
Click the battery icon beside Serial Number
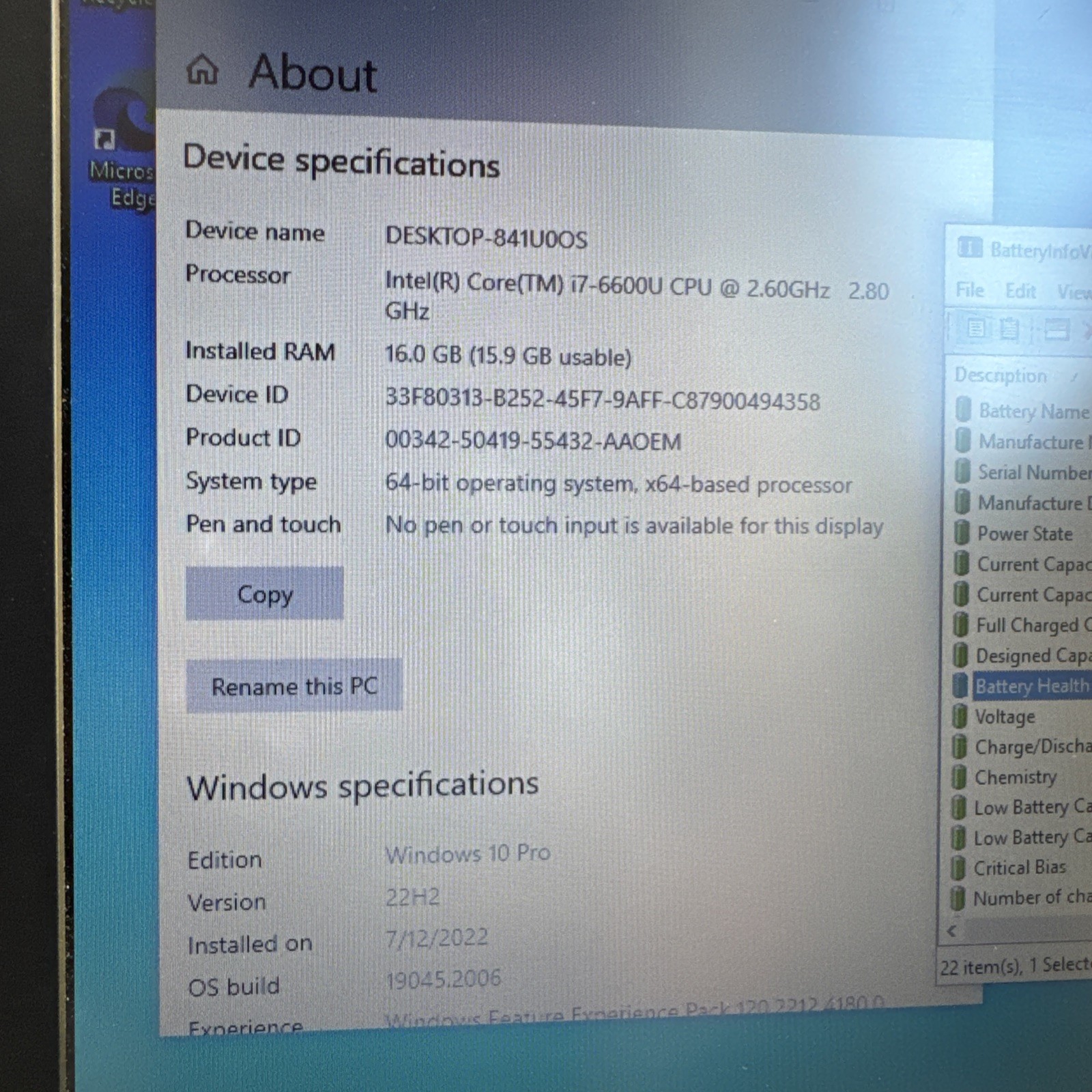pyautogui.click(x=962, y=471)
